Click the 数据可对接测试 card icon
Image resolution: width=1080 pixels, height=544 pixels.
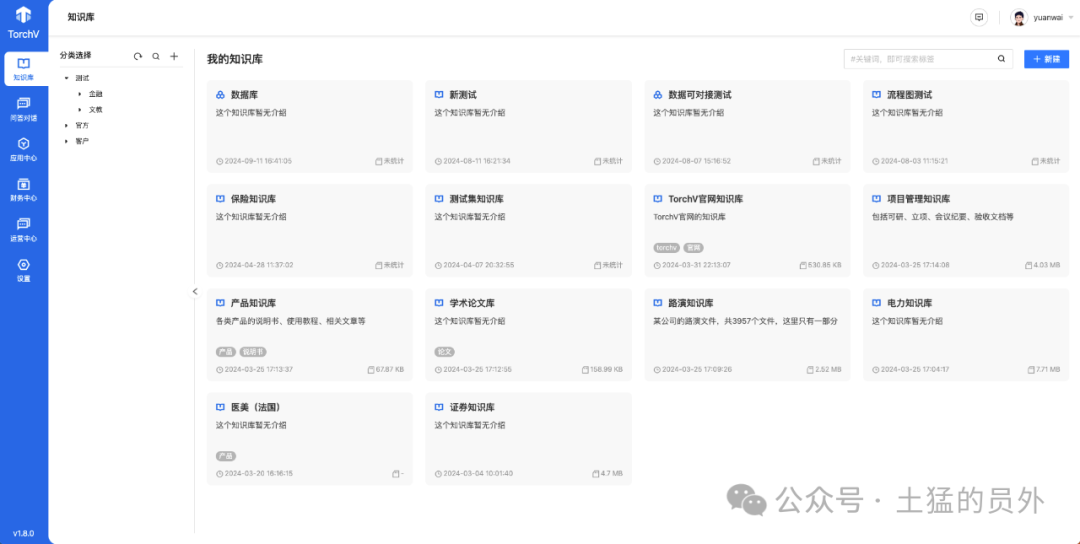pos(658,94)
